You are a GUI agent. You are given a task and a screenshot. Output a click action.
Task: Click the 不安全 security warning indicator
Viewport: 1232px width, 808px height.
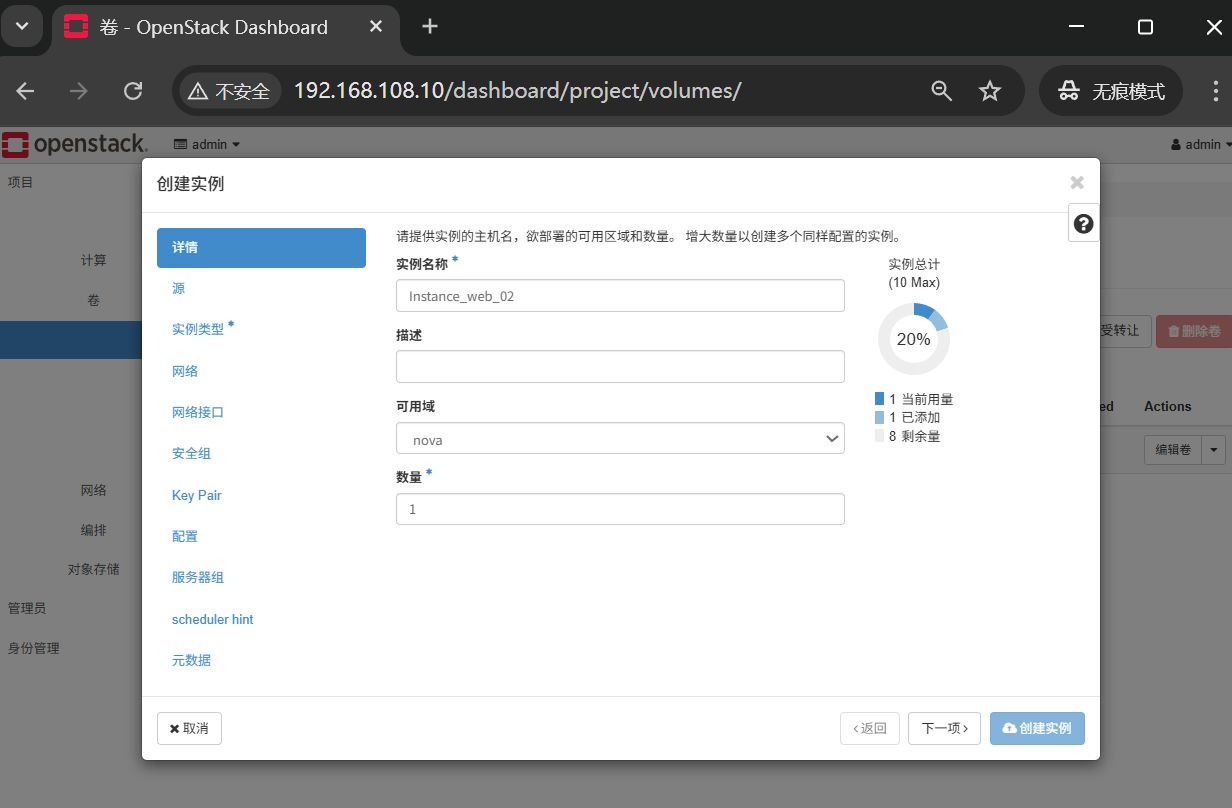[x=229, y=92]
